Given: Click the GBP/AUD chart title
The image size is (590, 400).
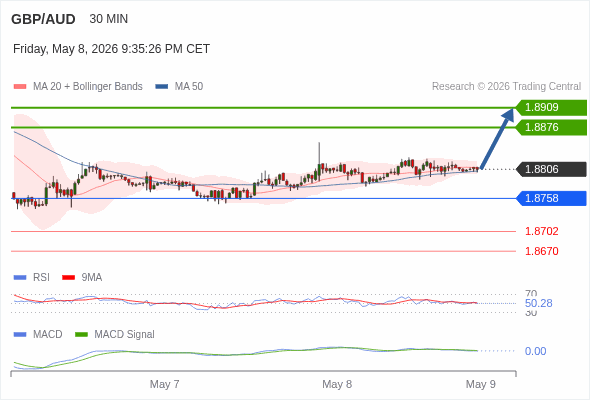Looking at the screenshot, I should (x=43, y=19).
